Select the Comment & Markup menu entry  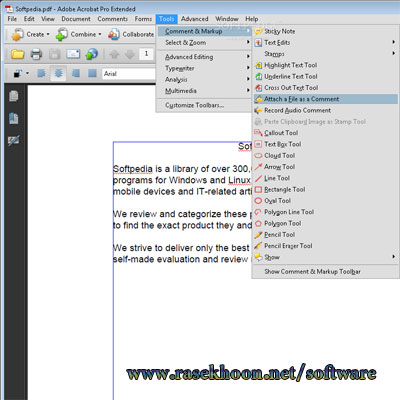(x=204, y=31)
